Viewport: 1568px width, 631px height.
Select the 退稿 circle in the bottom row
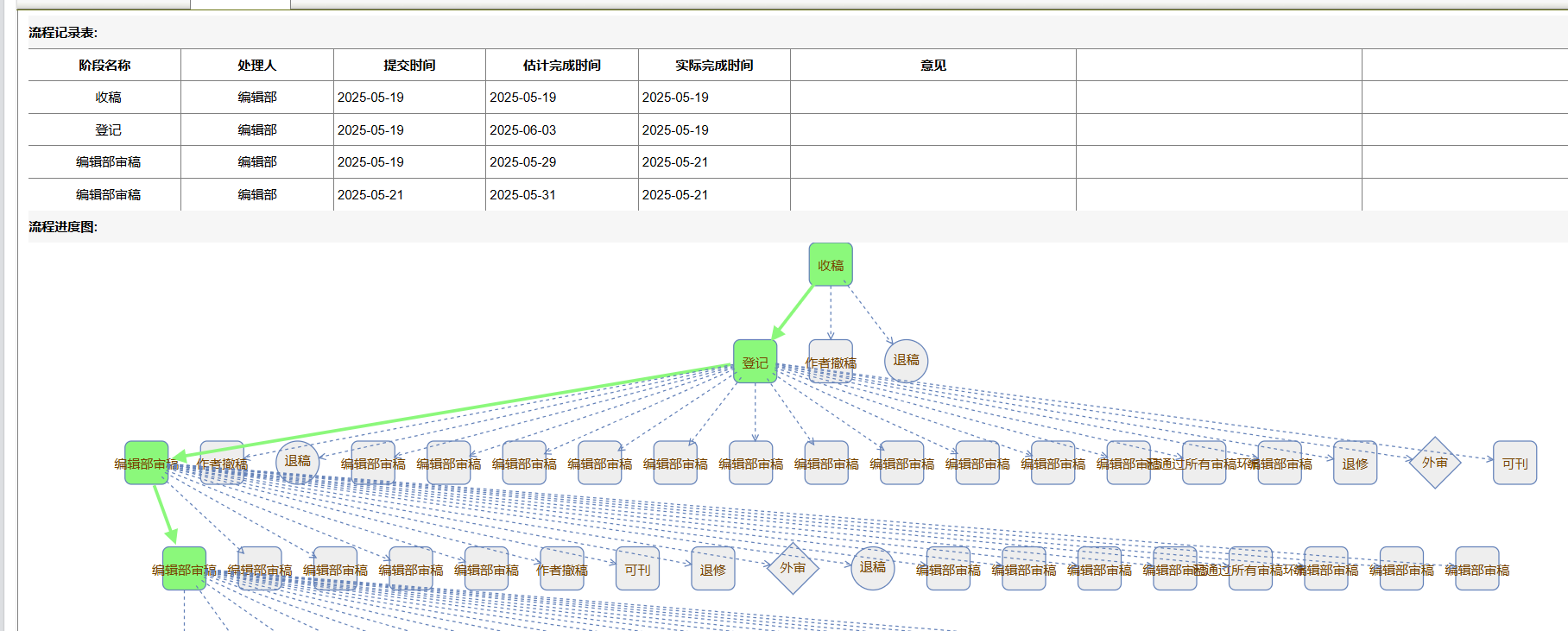[x=872, y=567]
